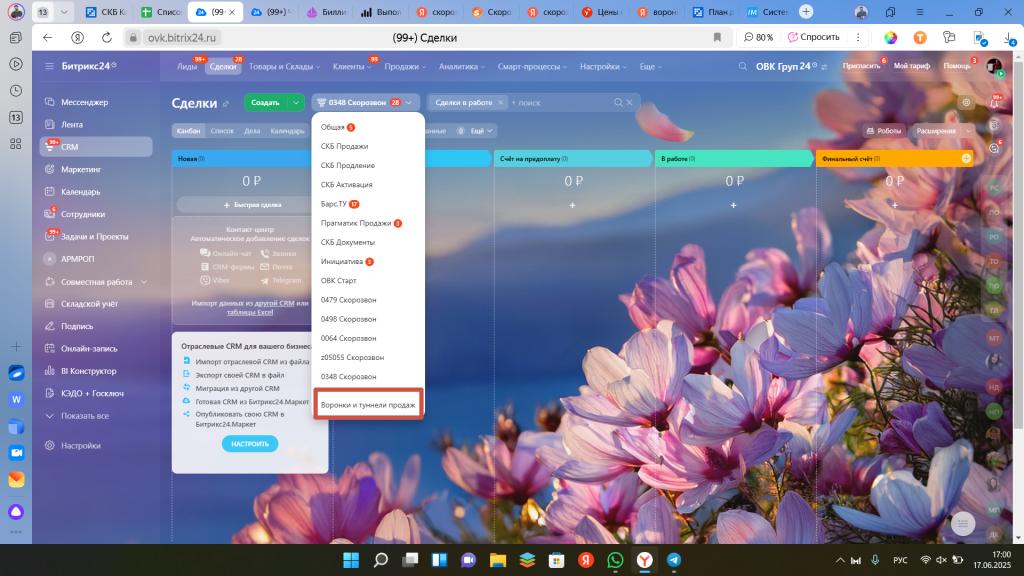Click the НАСТРОИТЬ button
Screen dimensions: 1024x576
tap(249, 443)
